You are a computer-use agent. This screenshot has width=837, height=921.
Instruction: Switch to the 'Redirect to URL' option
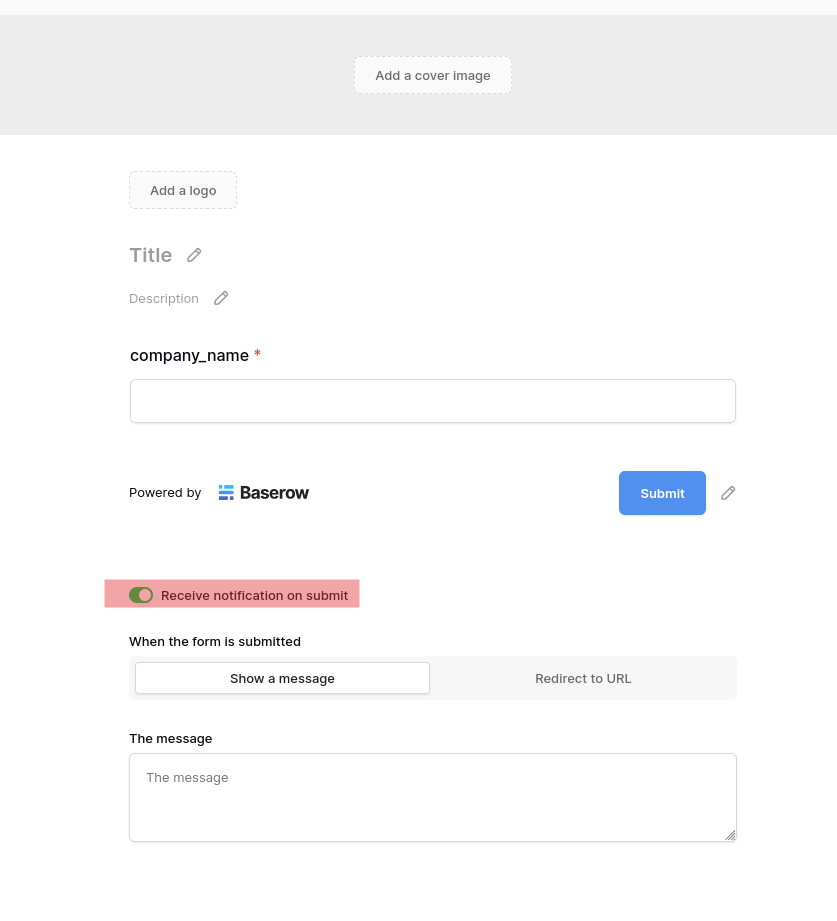point(583,678)
